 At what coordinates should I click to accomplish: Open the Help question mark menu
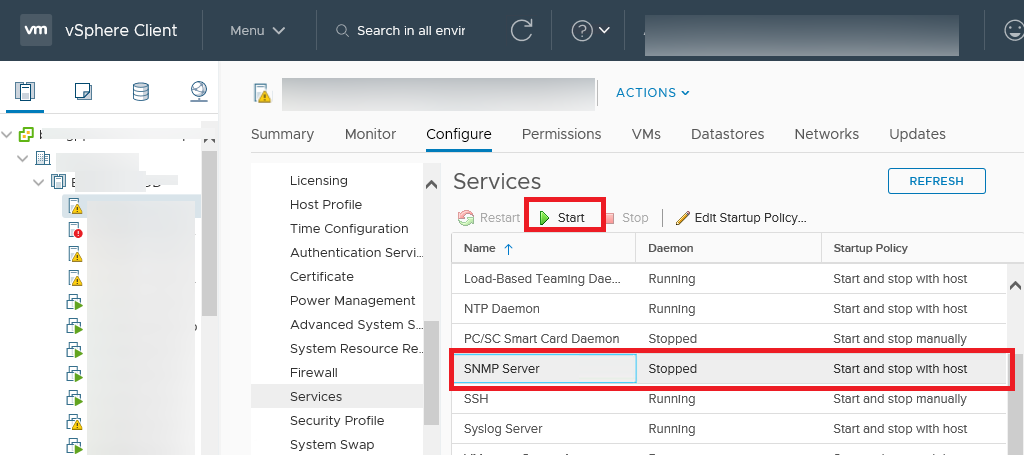(590, 30)
